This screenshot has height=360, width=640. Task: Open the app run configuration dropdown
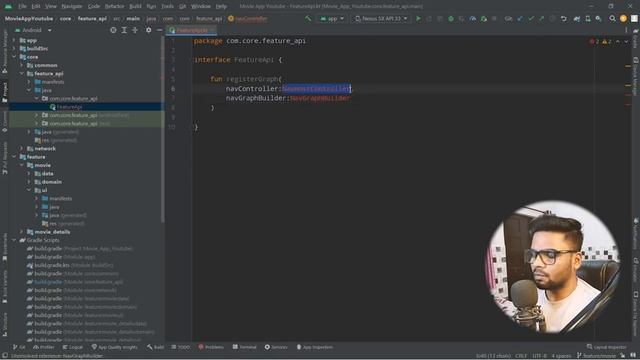tap(332, 18)
